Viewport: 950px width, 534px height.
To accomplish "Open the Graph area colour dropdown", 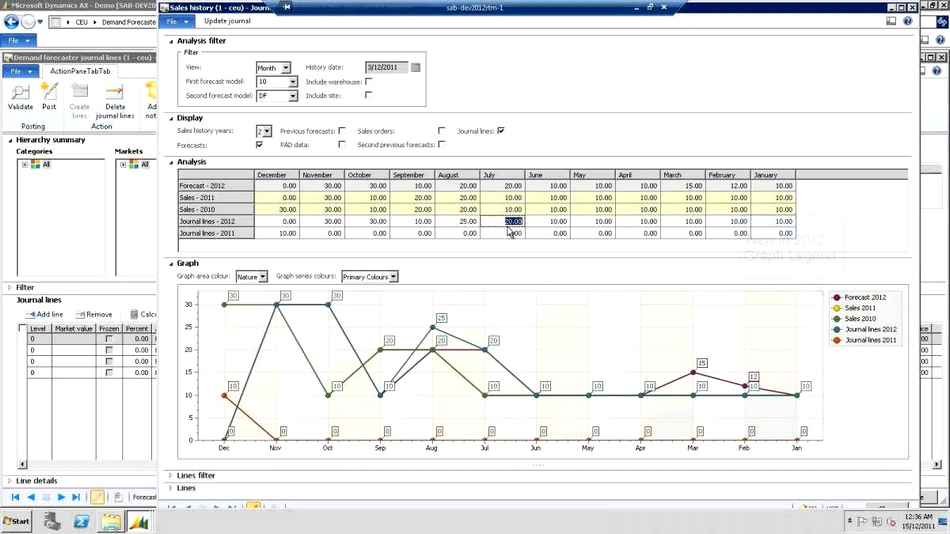I will tap(264, 276).
